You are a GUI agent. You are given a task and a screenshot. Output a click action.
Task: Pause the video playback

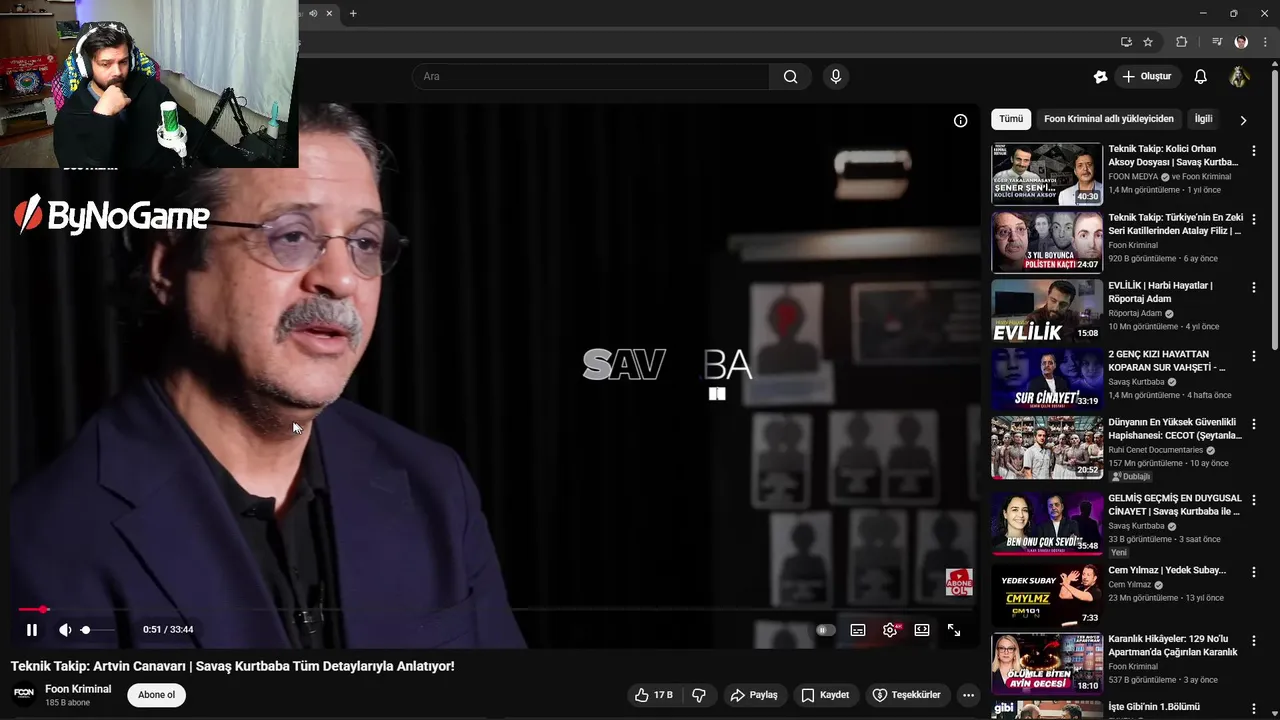click(x=32, y=630)
